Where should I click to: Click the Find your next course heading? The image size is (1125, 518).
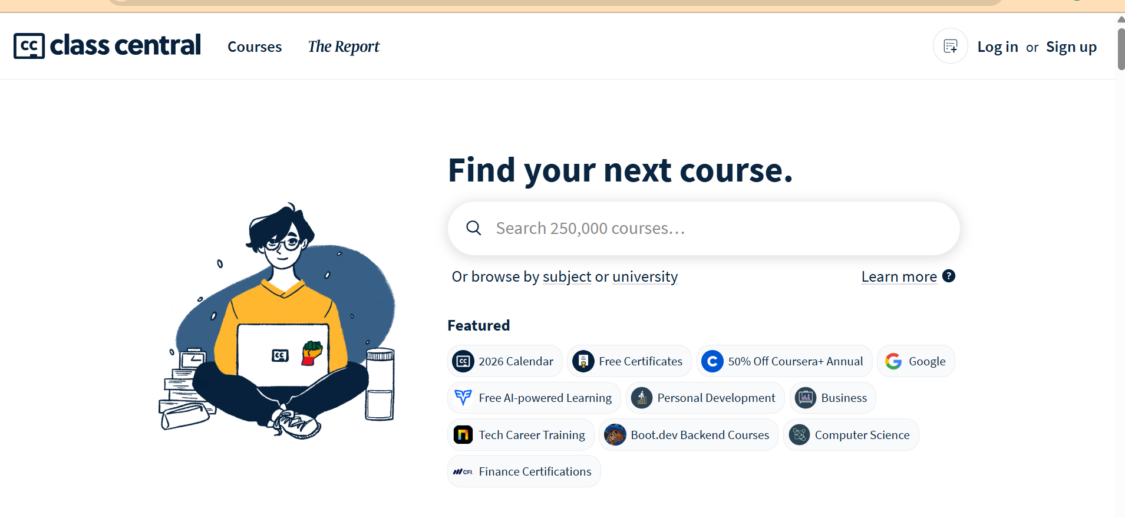[x=620, y=170]
